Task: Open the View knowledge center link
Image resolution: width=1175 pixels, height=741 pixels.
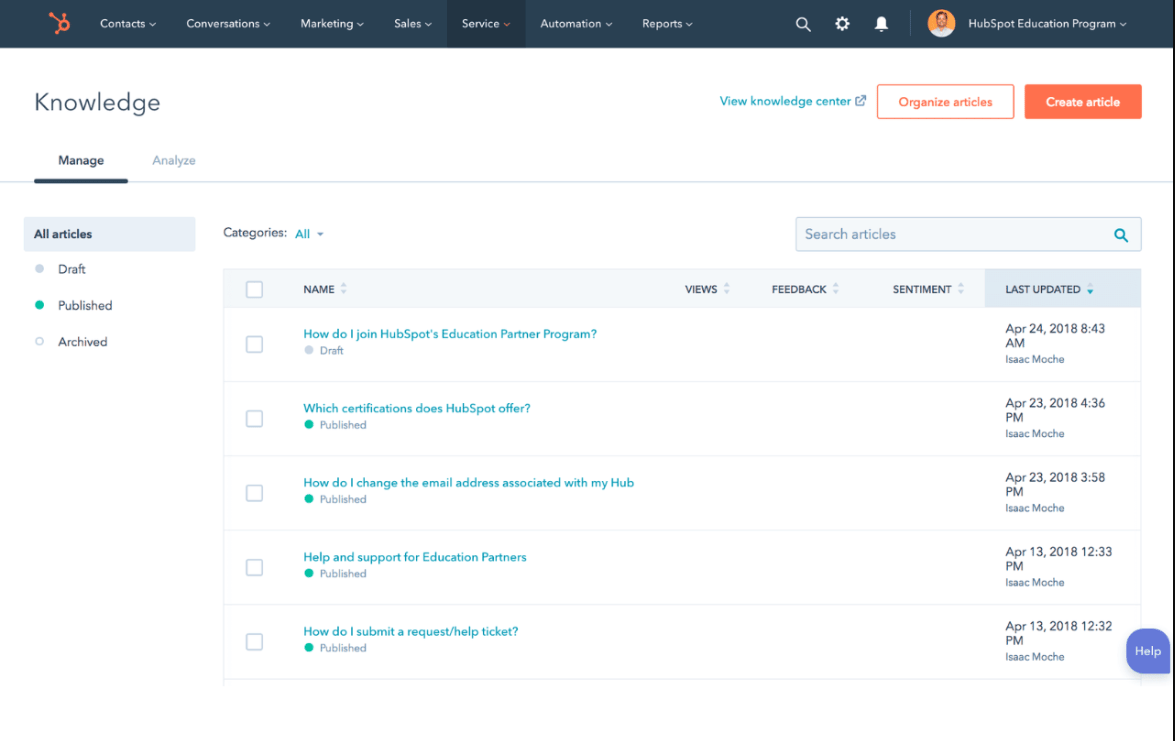Action: pyautogui.click(x=786, y=100)
